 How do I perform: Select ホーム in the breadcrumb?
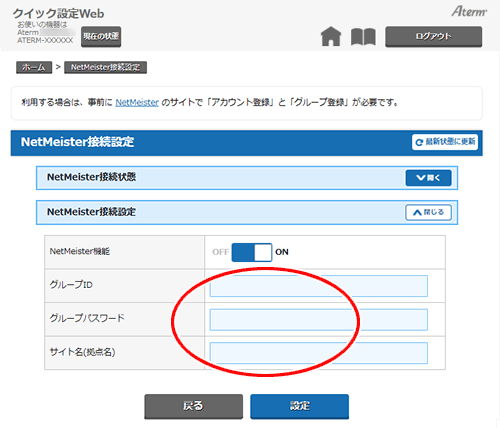tap(34, 67)
